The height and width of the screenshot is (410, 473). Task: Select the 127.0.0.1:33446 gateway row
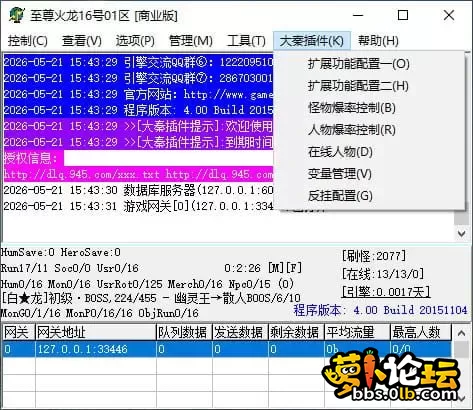coord(227,349)
